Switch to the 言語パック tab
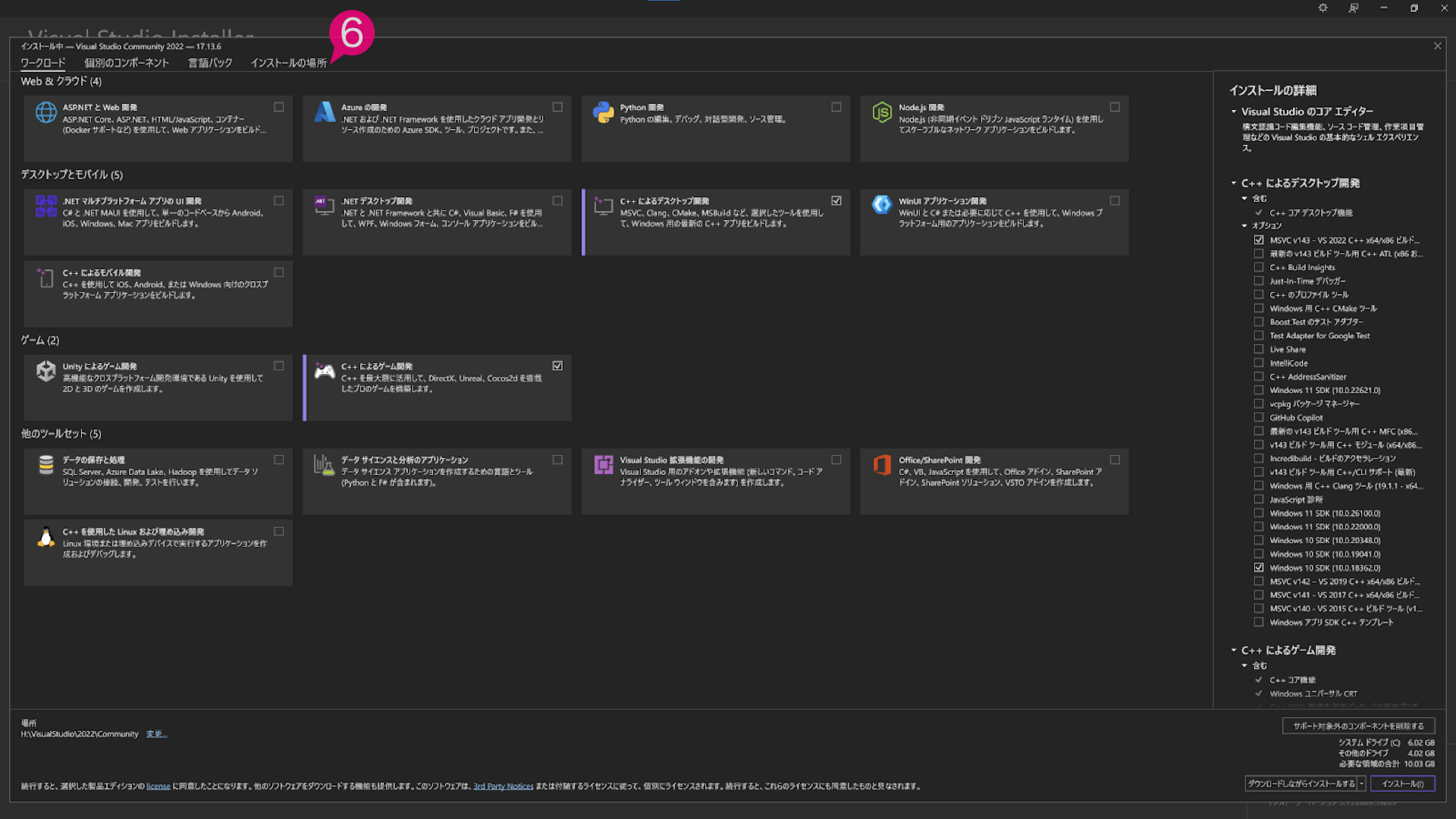 coord(210,63)
